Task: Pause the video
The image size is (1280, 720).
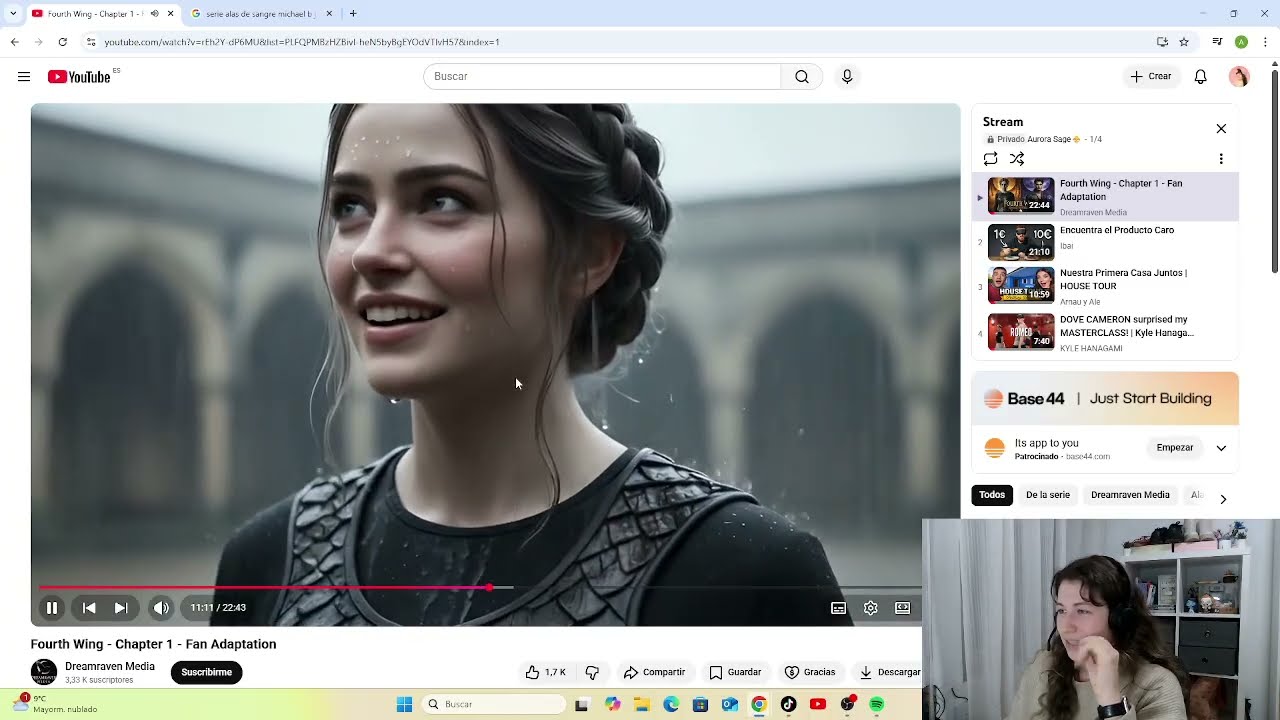Action: tap(52, 608)
